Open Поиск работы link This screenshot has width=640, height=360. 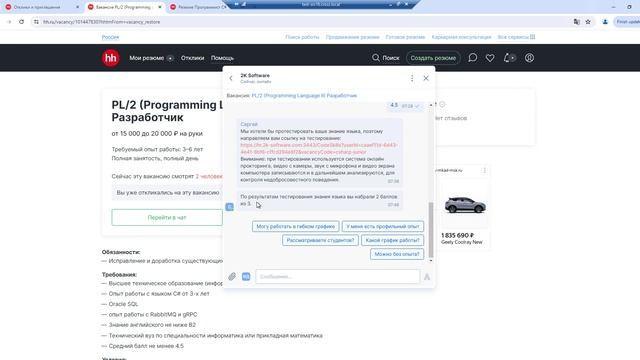(302, 37)
